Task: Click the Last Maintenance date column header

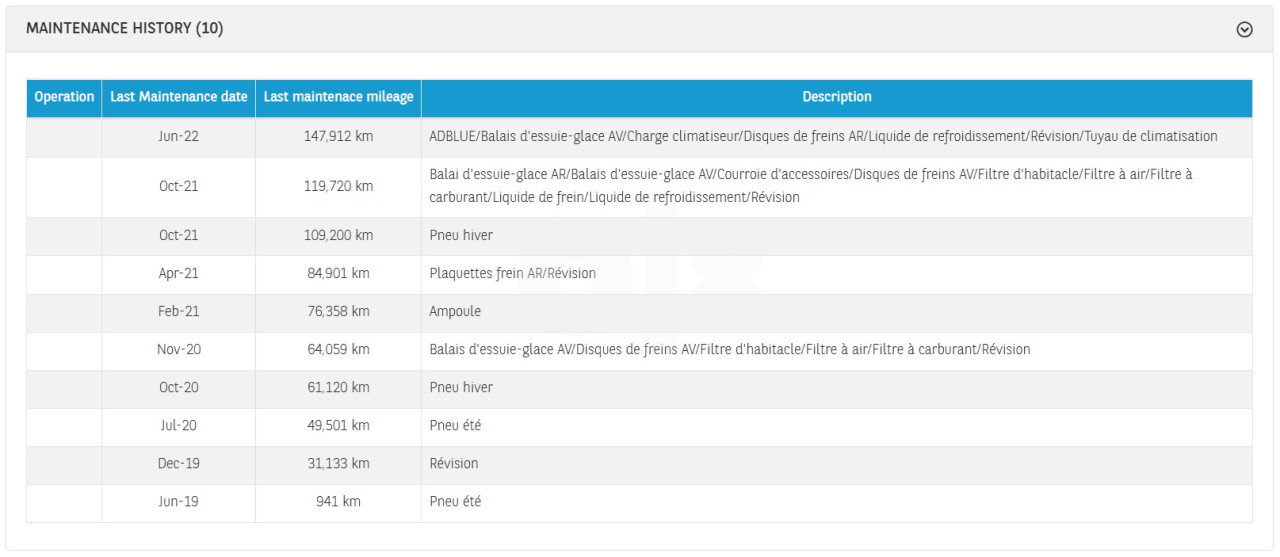Action: tap(178, 97)
